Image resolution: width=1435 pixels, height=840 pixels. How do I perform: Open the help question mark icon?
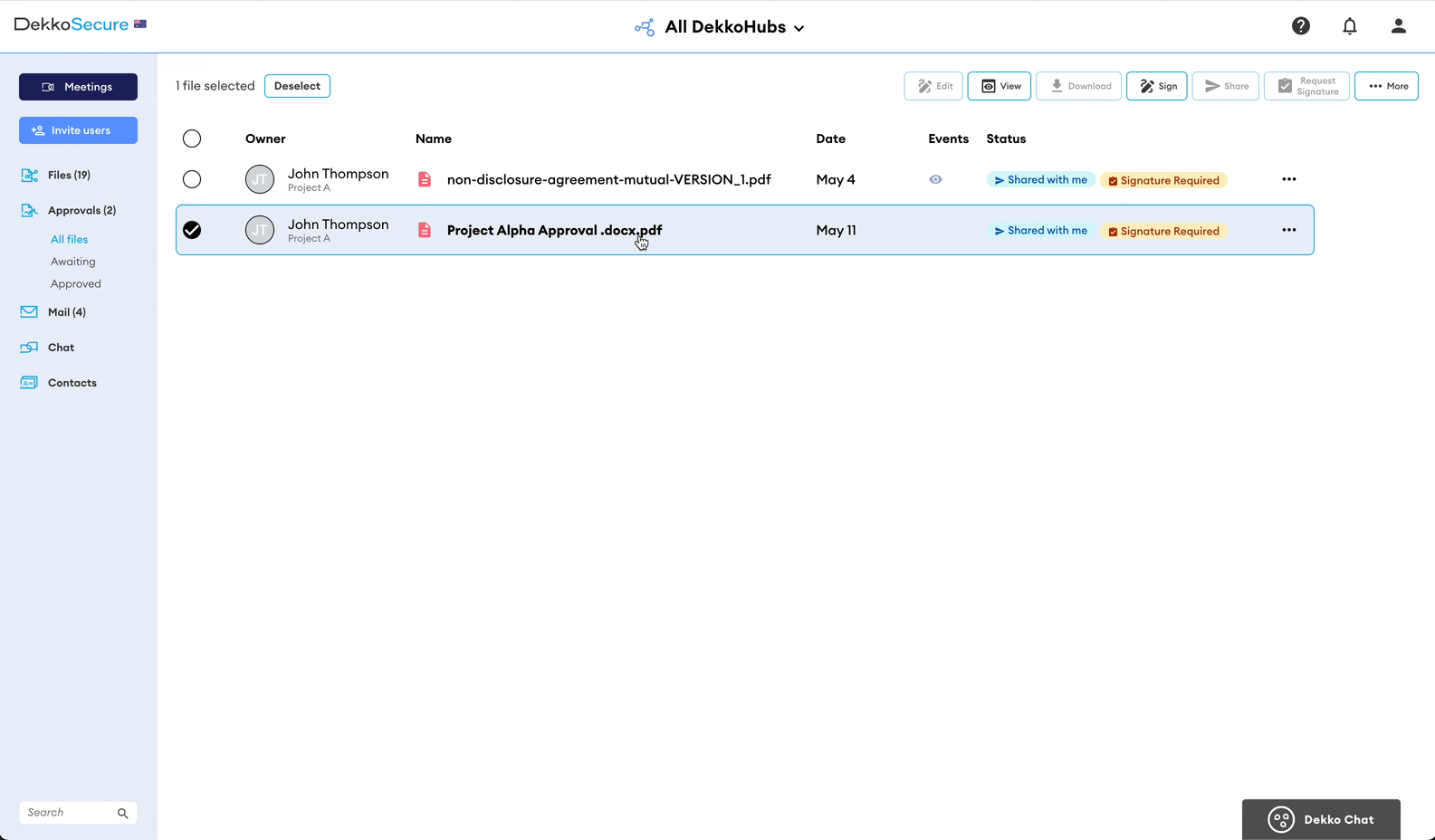click(x=1301, y=26)
